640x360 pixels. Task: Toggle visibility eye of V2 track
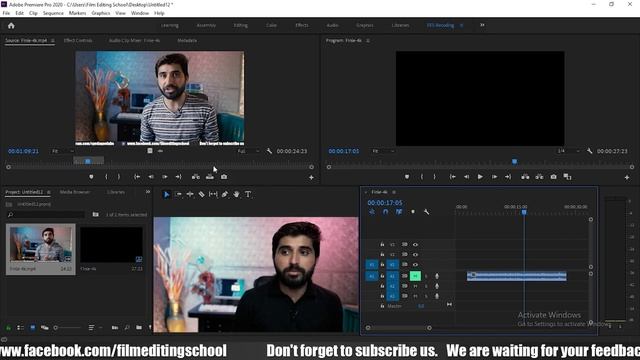point(415,254)
